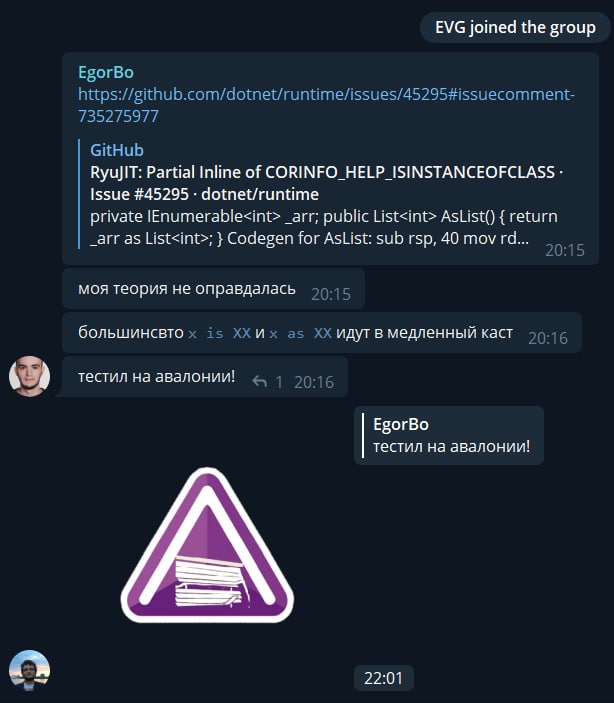
Task: Click the 20:15 timestamp on link message
Action: tap(565, 250)
